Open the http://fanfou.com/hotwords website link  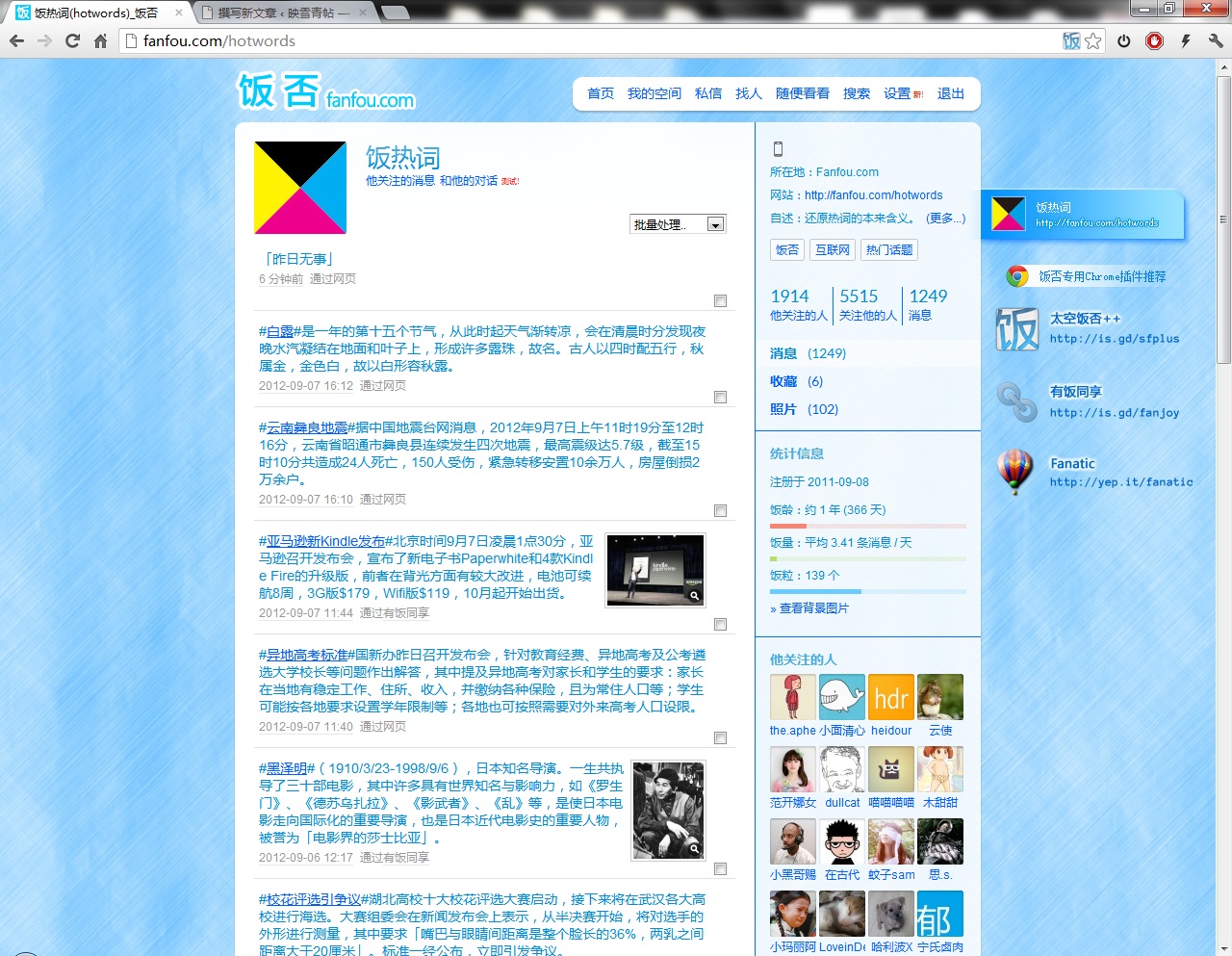point(874,195)
